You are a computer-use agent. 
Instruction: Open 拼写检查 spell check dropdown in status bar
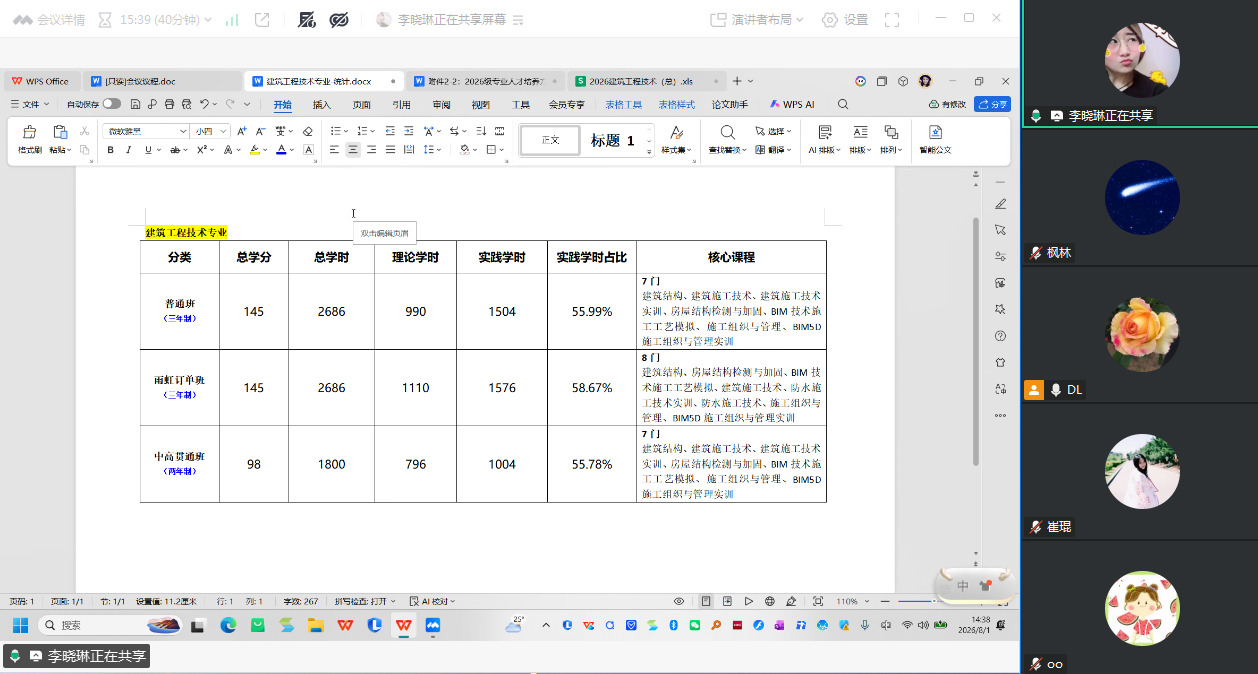[x=367, y=601]
